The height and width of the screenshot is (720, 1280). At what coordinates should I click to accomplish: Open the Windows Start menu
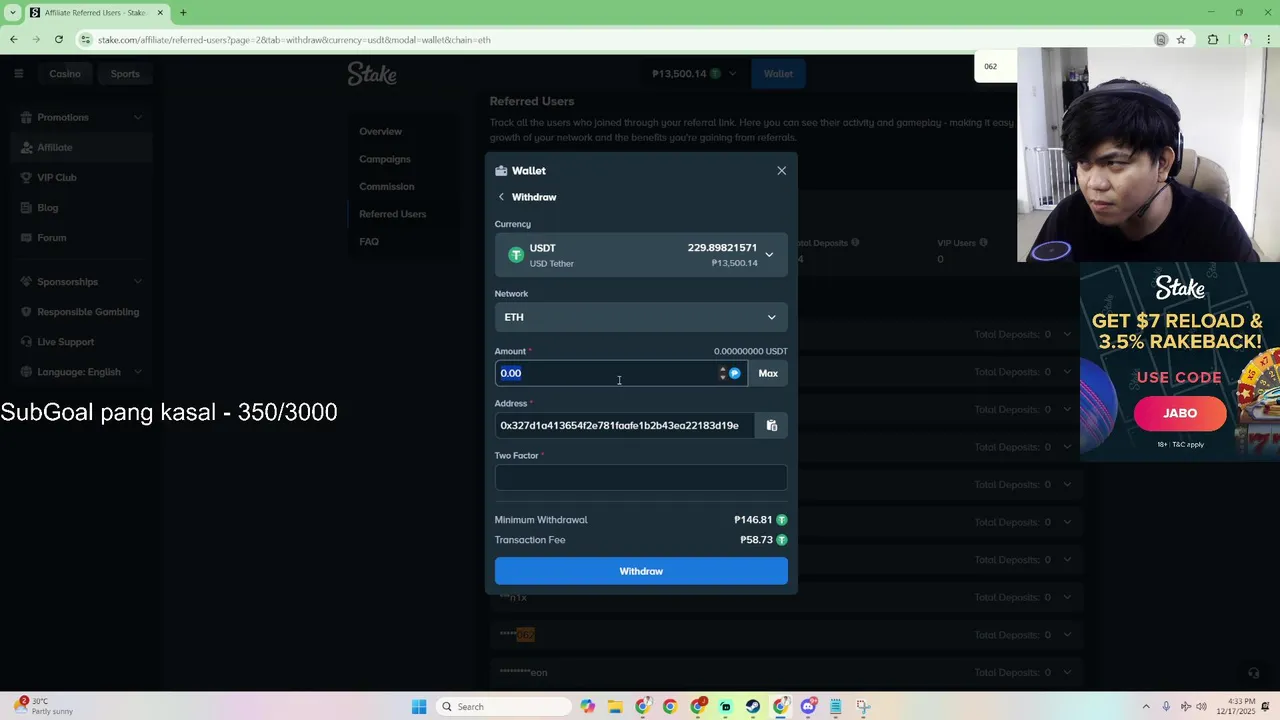419,707
